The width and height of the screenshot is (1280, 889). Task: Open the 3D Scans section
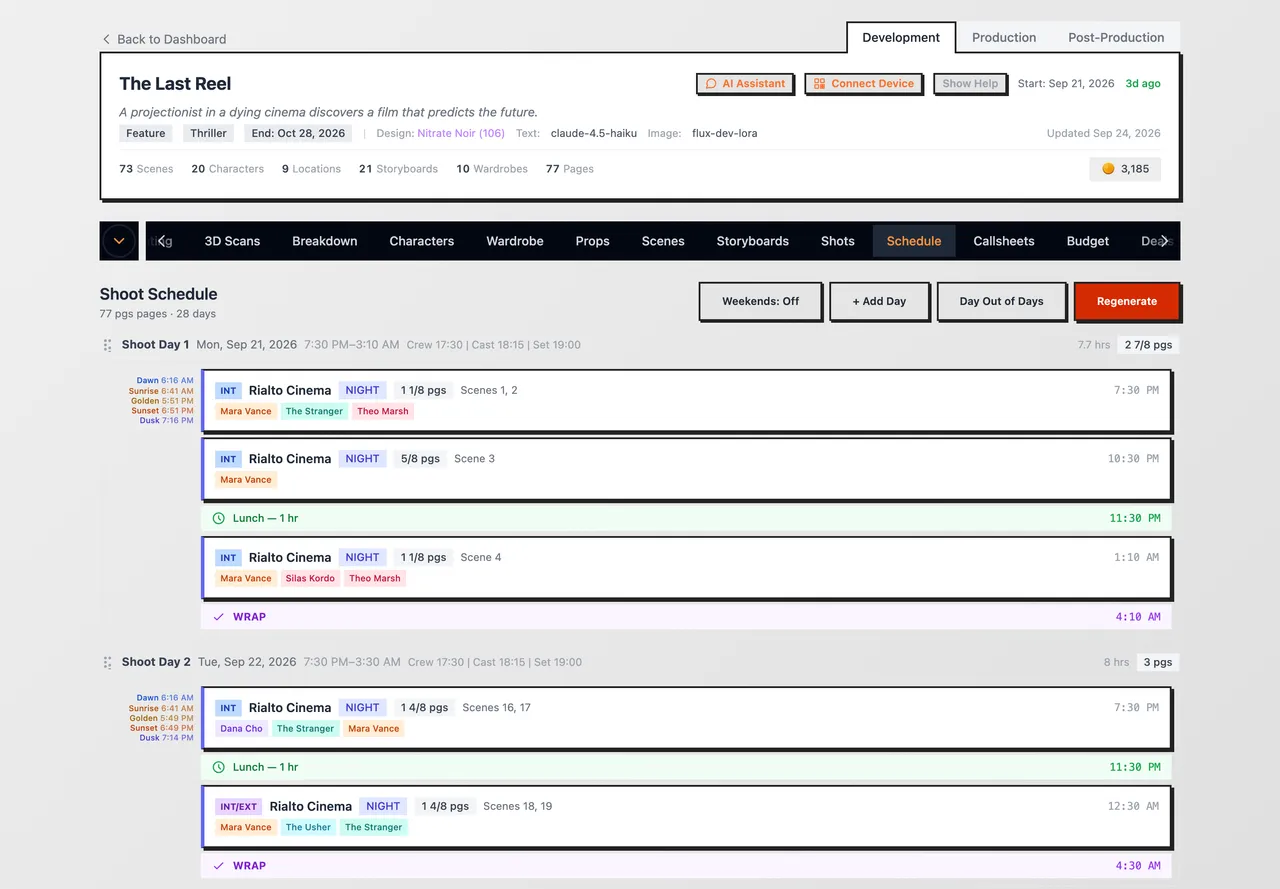click(232, 241)
